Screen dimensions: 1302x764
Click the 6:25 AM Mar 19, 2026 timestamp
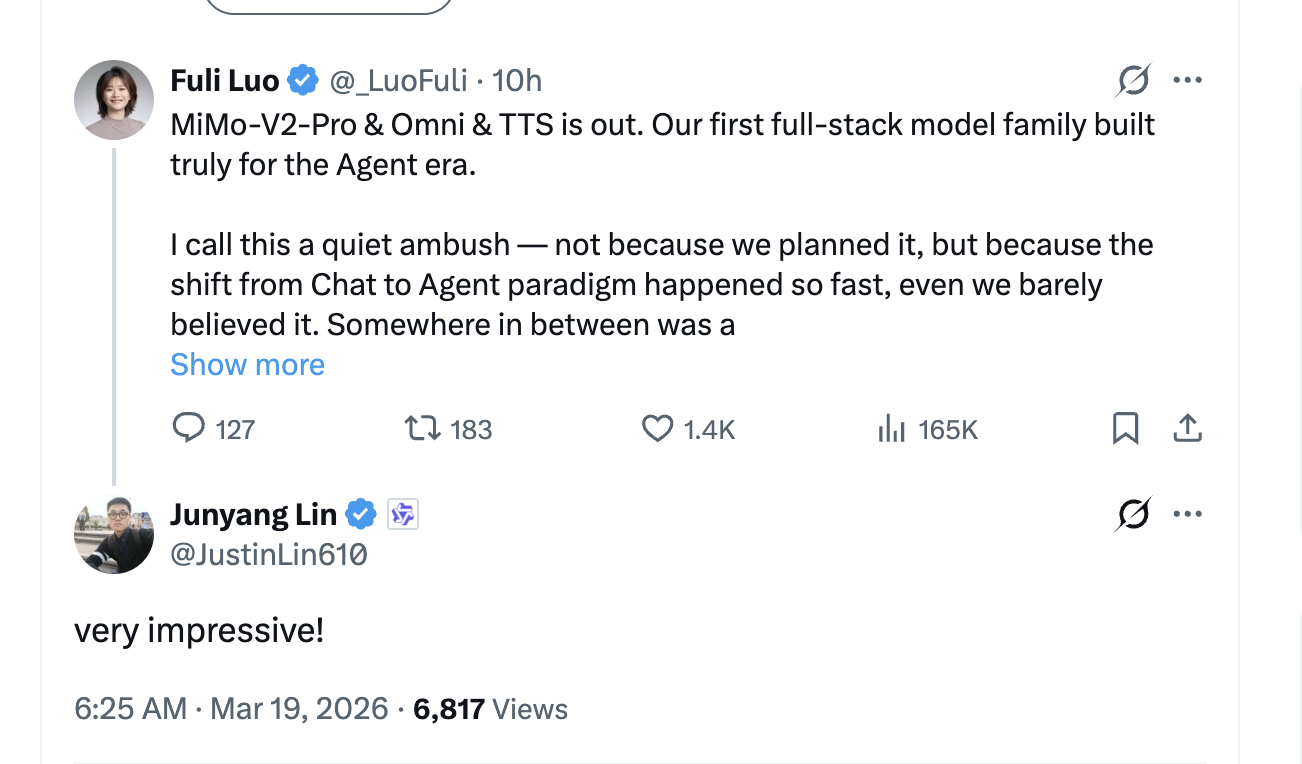pos(231,709)
